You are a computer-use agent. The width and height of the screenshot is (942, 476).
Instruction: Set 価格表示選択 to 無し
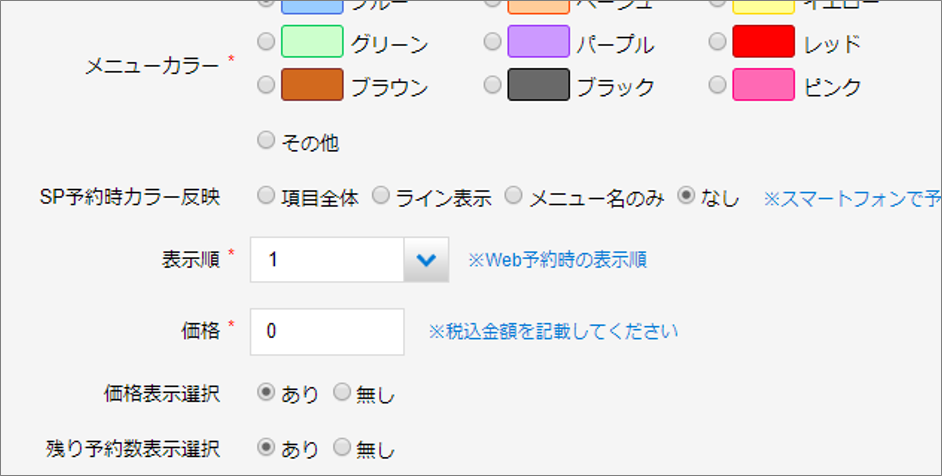(341, 393)
